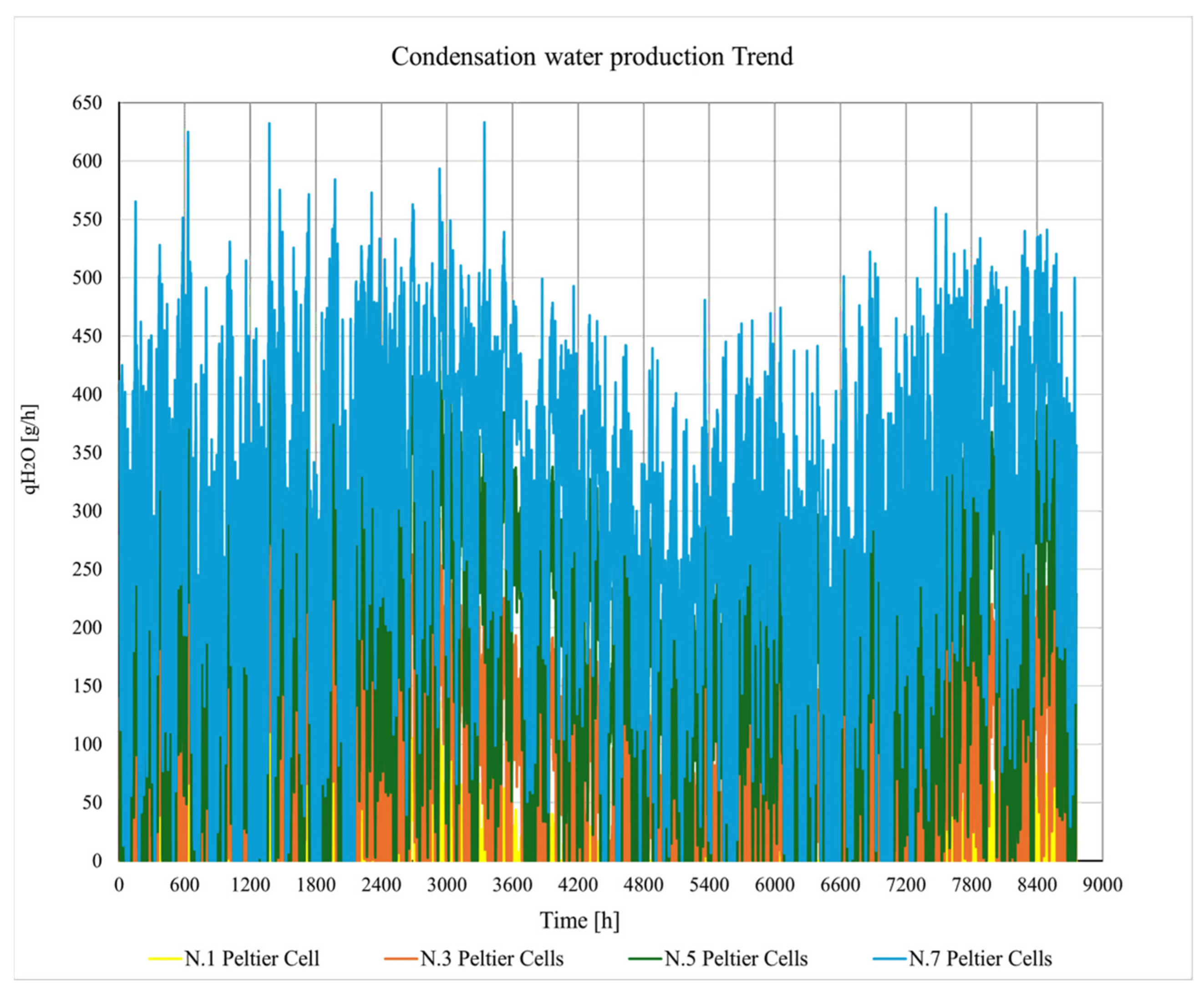Click the N.1 Peltier Cell legend entry
The width and height of the screenshot is (1204, 991).
[x=251, y=958]
